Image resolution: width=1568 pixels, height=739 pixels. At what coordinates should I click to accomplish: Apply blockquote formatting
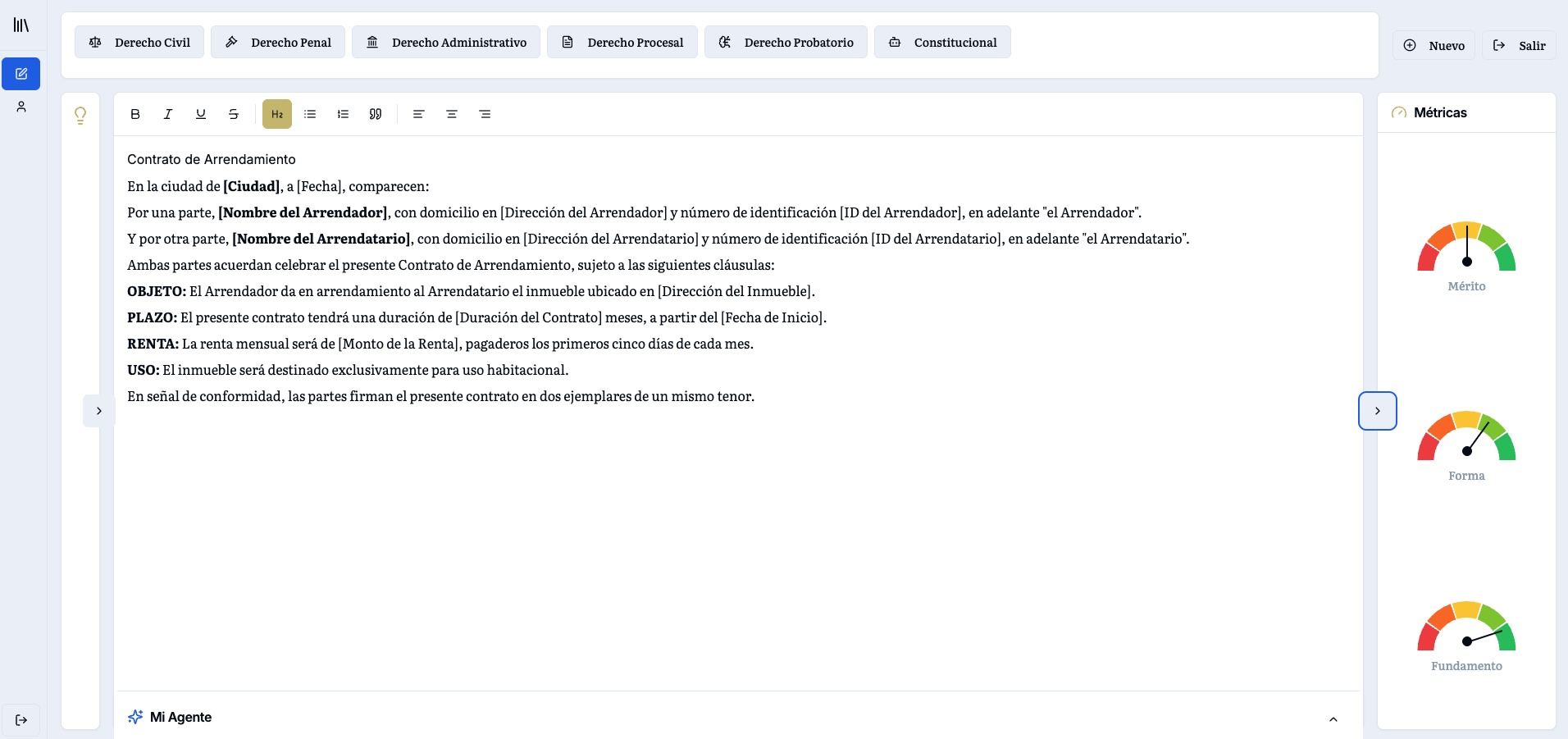(x=375, y=114)
